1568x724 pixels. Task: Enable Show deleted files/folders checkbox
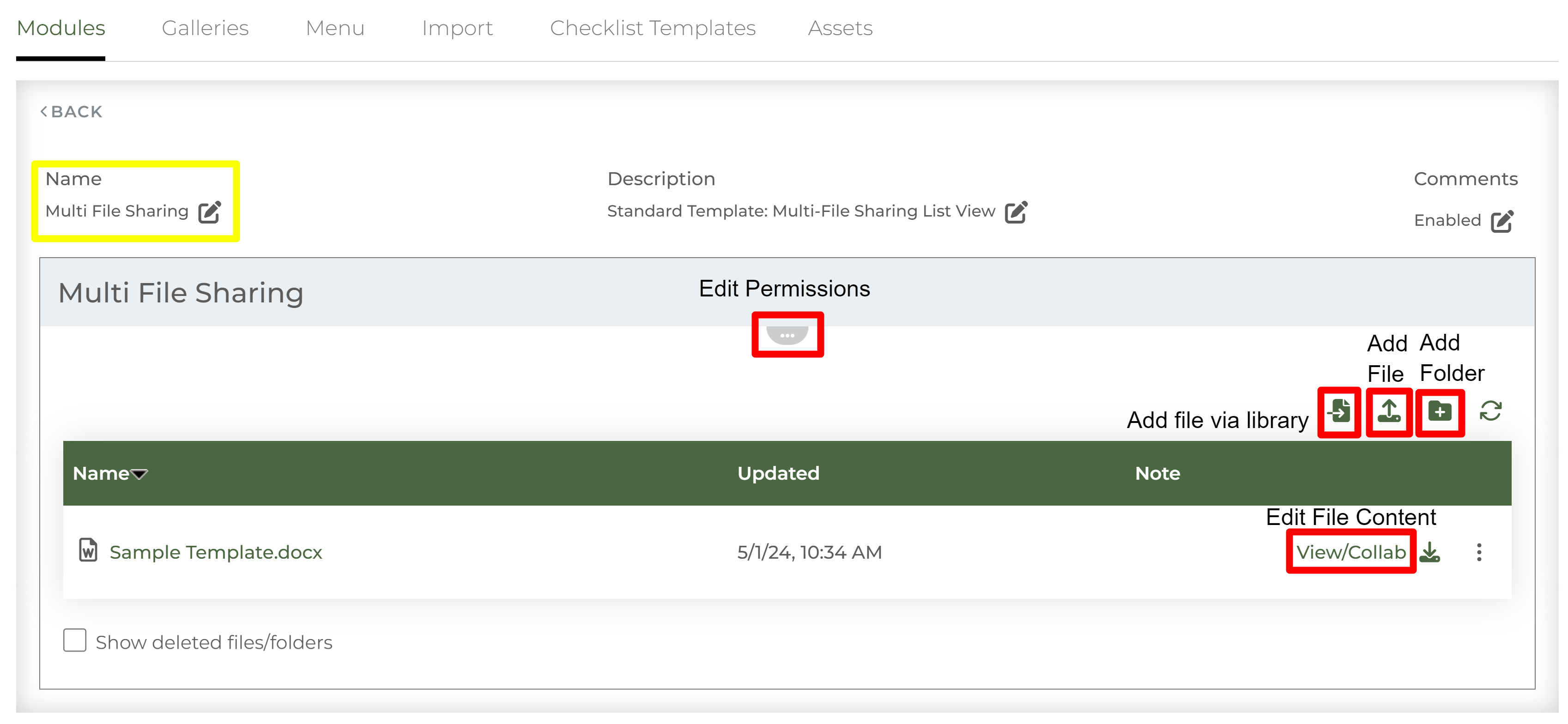[x=75, y=640]
